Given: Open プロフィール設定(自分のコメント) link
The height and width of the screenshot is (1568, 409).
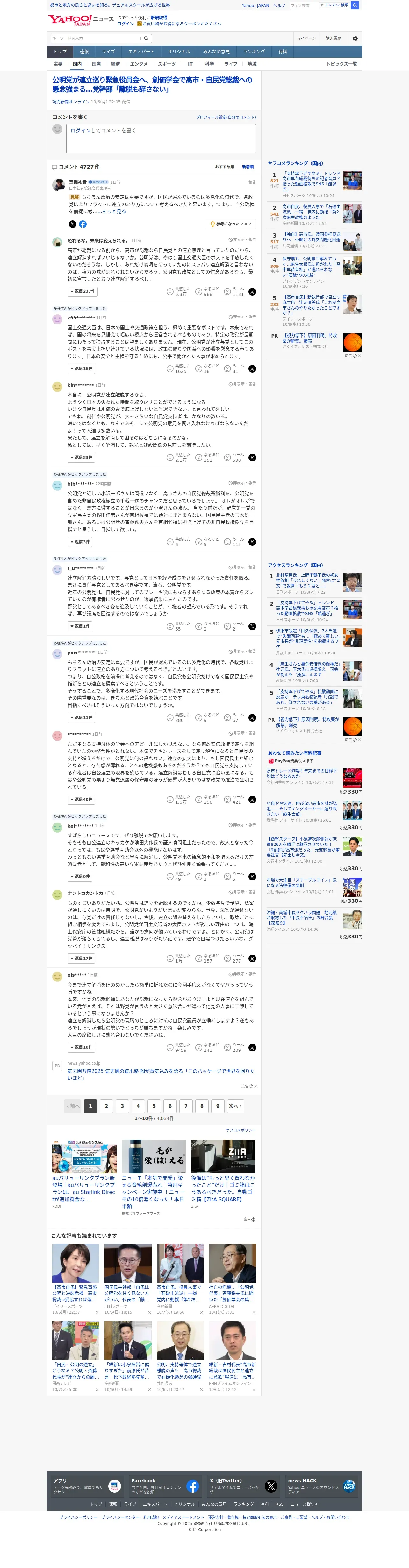Looking at the screenshot, I should click(226, 118).
